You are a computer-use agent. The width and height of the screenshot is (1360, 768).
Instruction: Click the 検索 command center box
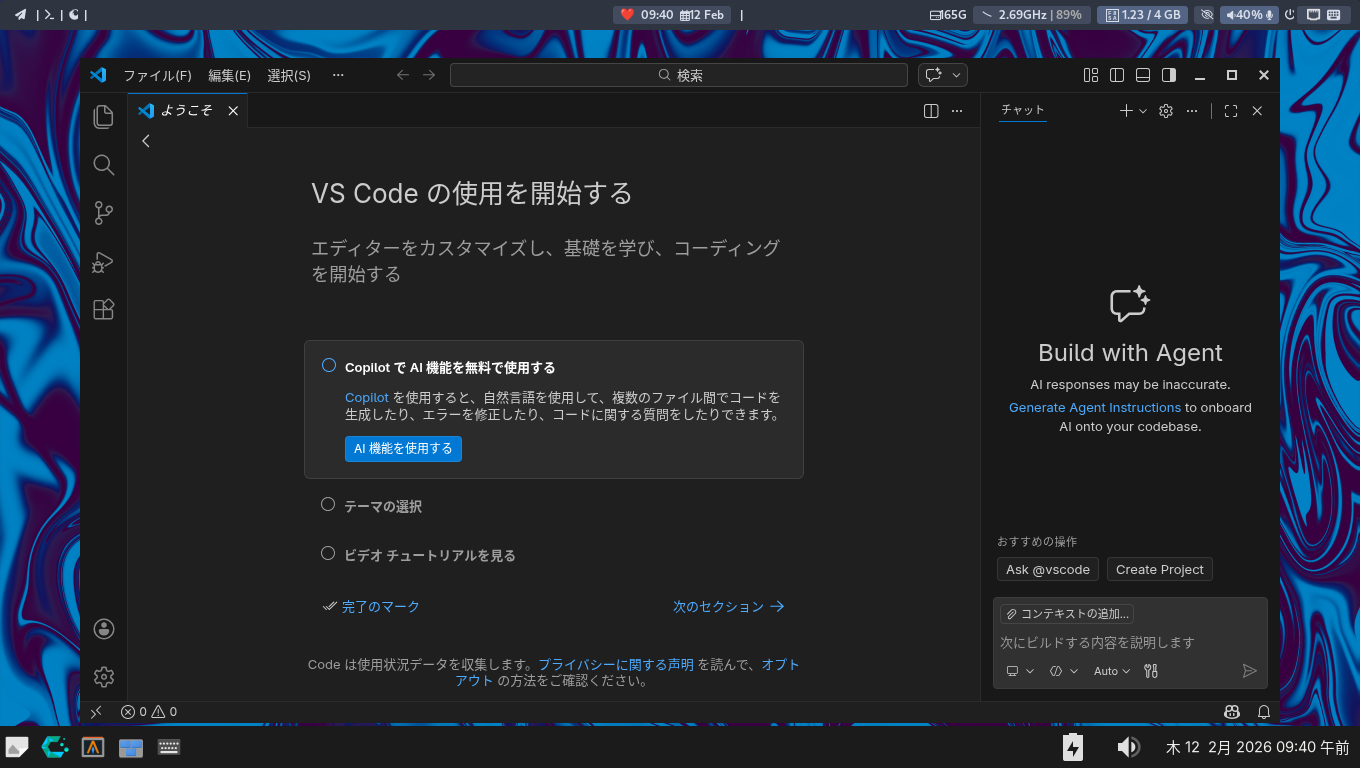pos(679,75)
